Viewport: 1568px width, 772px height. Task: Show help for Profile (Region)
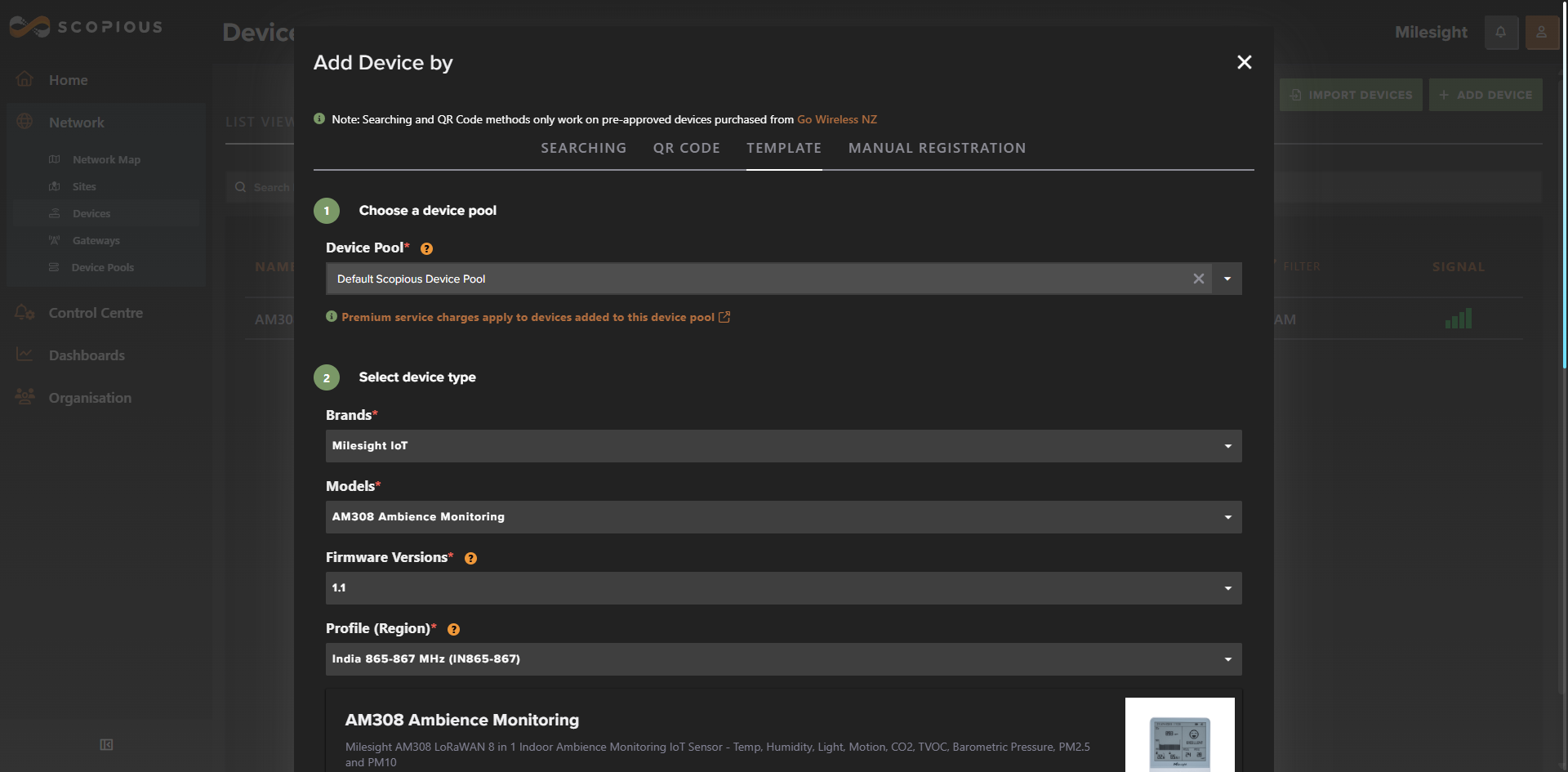[x=453, y=629]
